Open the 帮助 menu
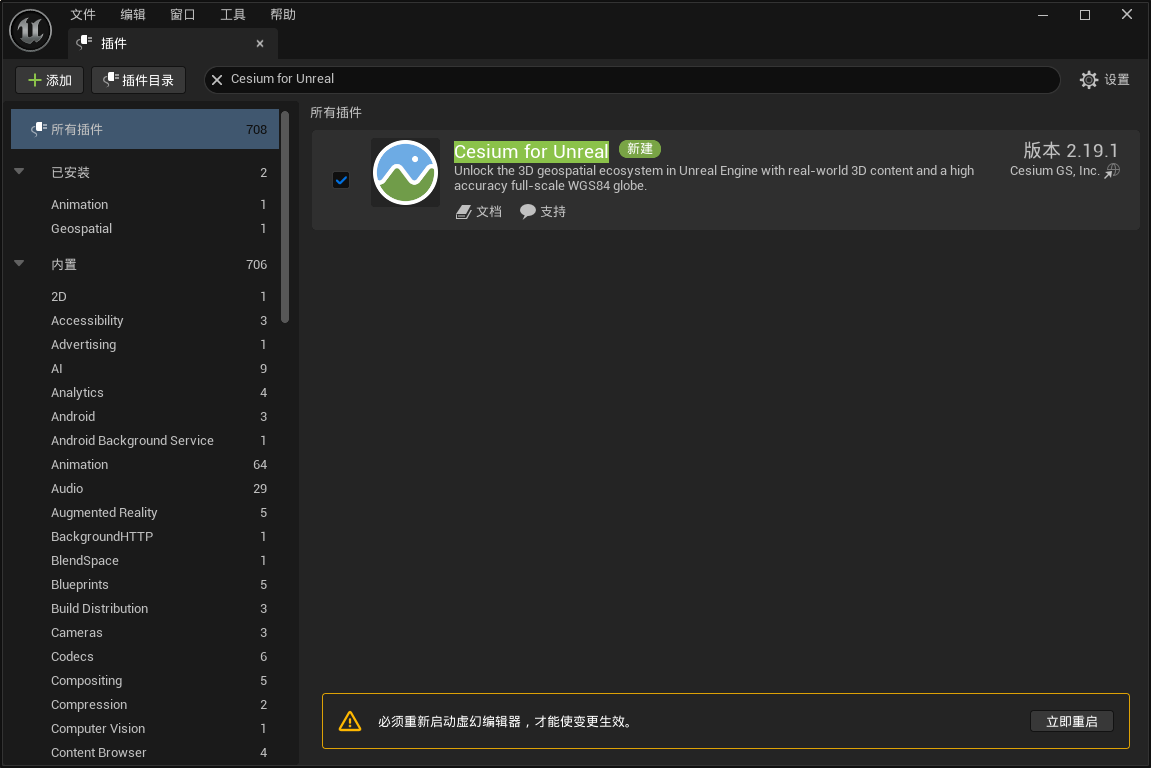The width and height of the screenshot is (1151, 768). click(283, 15)
